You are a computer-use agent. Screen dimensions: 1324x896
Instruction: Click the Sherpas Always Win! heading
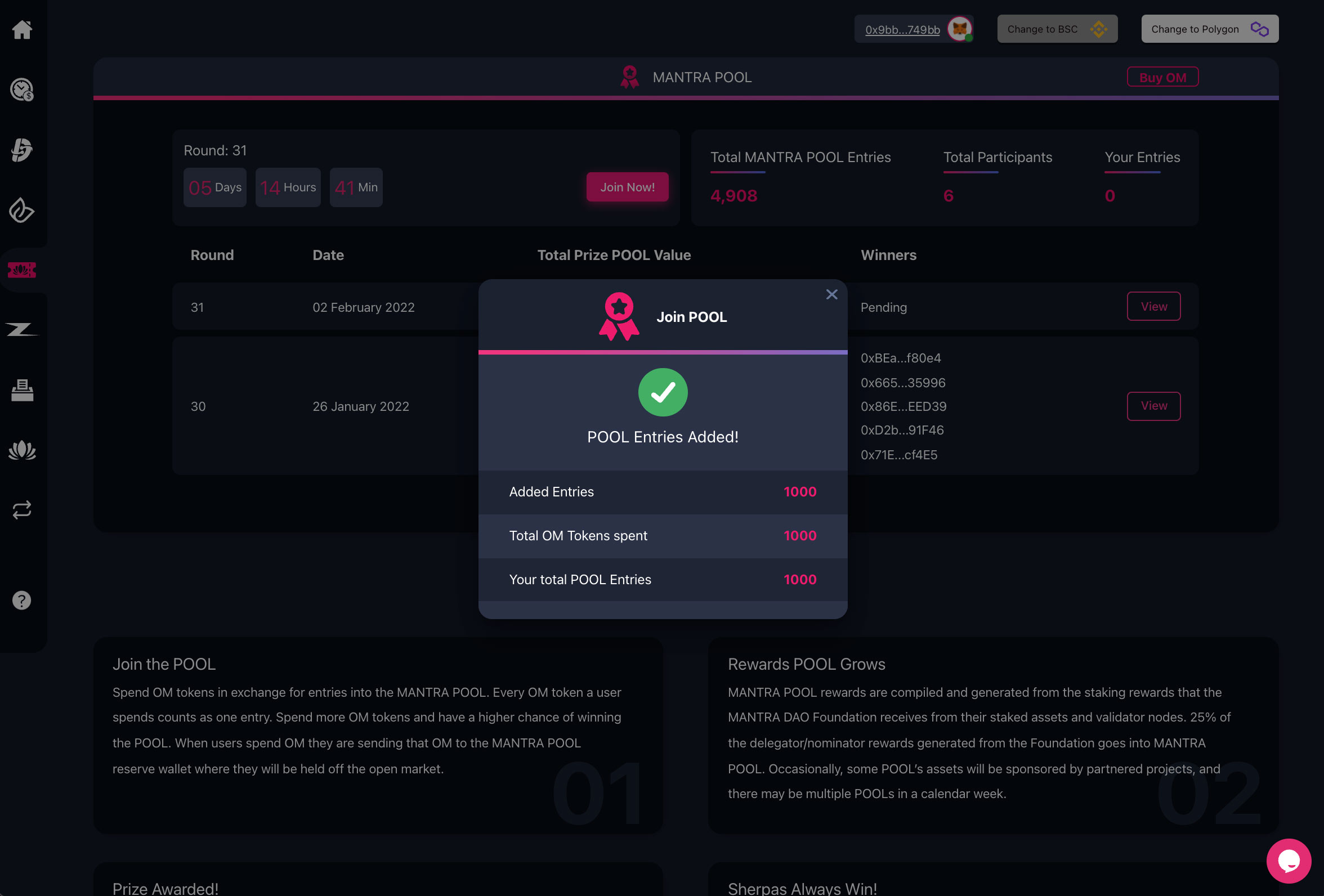coord(802,889)
